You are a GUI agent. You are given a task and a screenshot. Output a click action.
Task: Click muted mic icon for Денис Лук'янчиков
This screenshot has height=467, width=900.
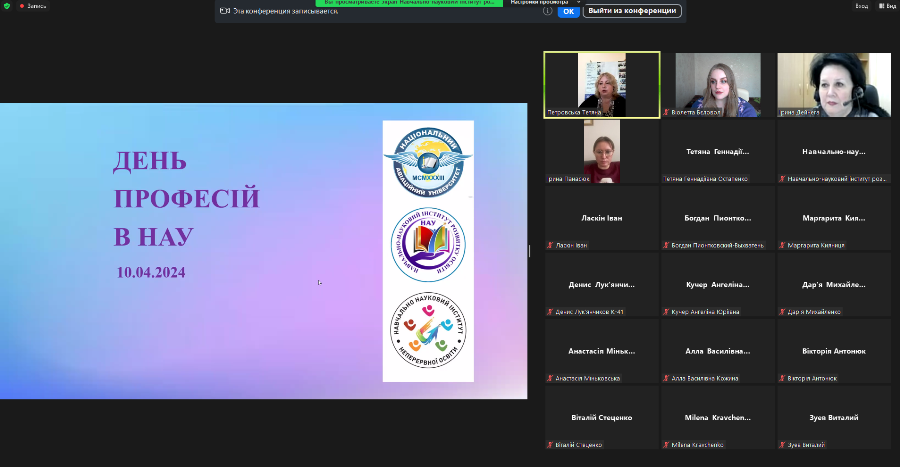tap(550, 312)
